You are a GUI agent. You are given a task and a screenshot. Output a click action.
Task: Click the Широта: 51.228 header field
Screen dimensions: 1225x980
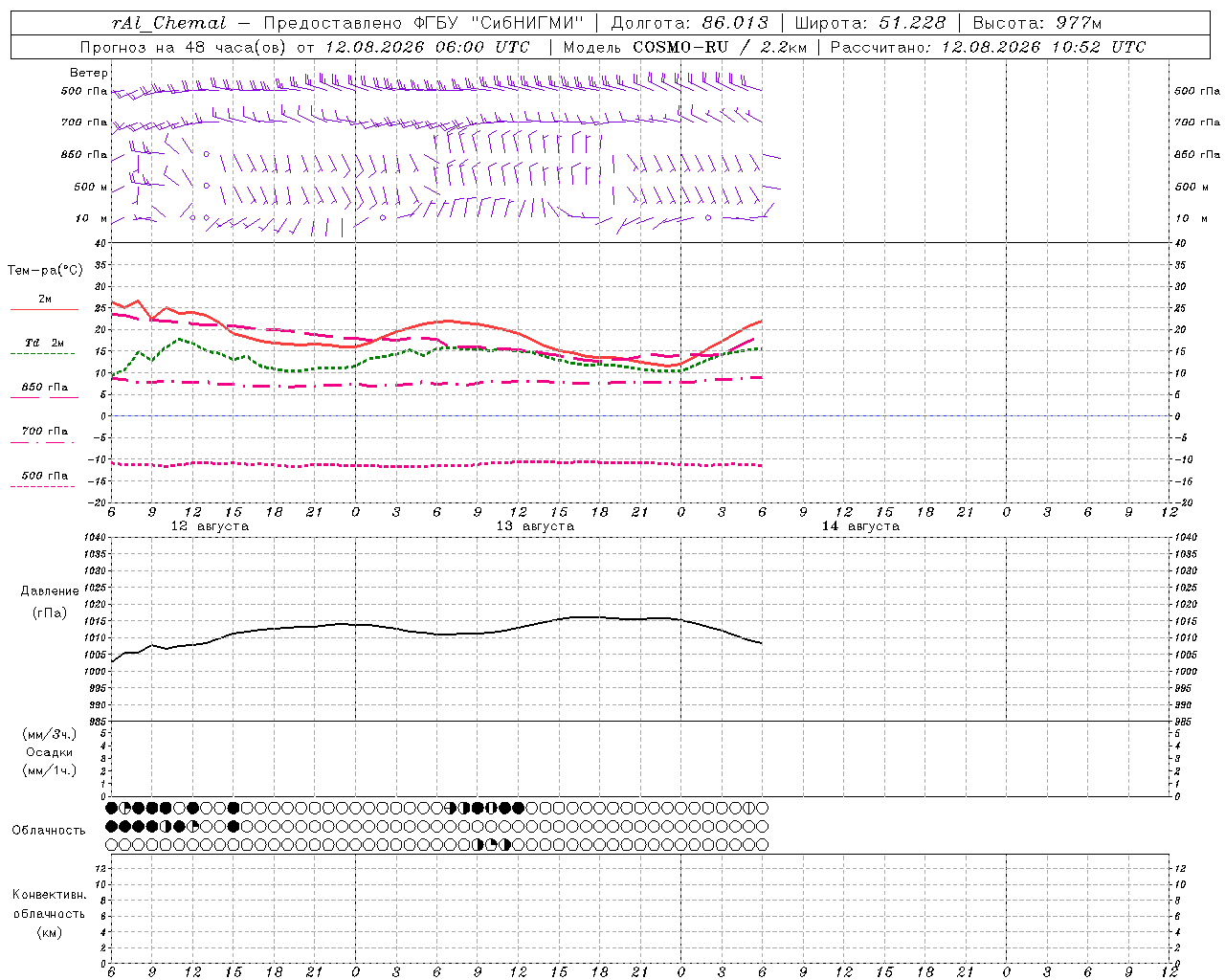[x=871, y=23]
